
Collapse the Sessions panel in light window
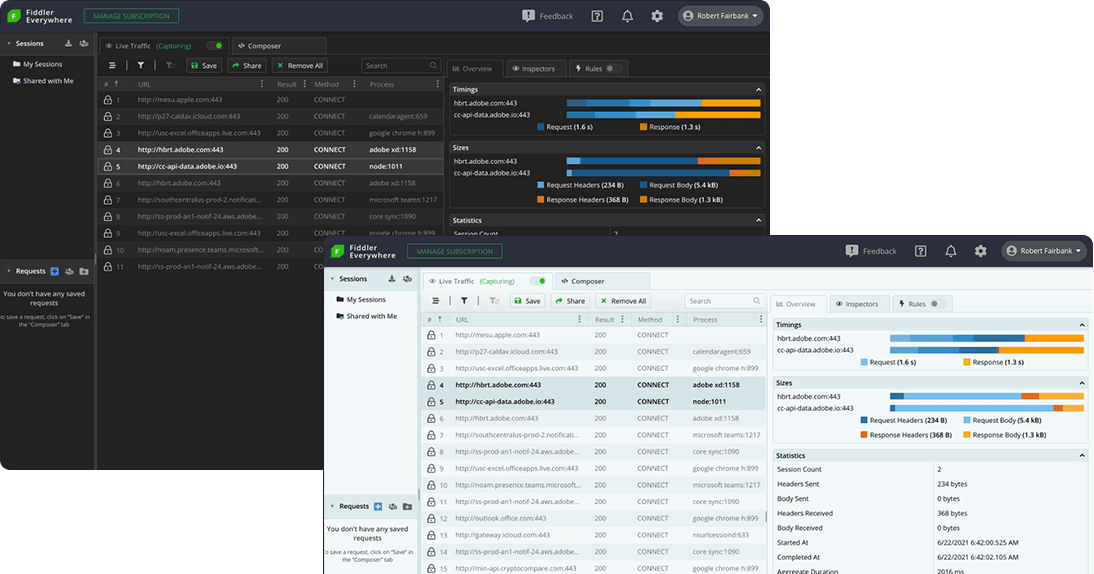[x=333, y=278]
